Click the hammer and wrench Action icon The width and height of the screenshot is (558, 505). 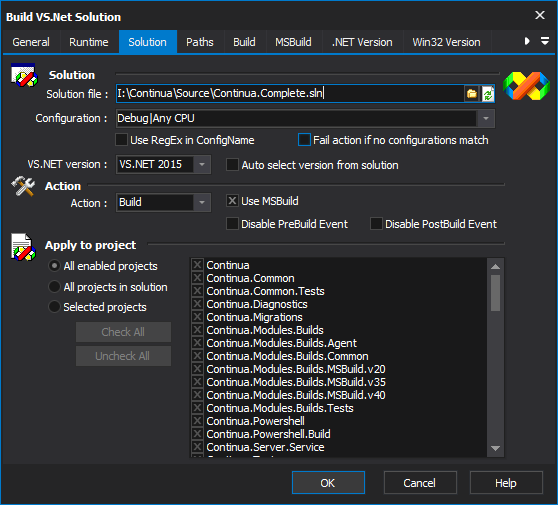click(23, 186)
